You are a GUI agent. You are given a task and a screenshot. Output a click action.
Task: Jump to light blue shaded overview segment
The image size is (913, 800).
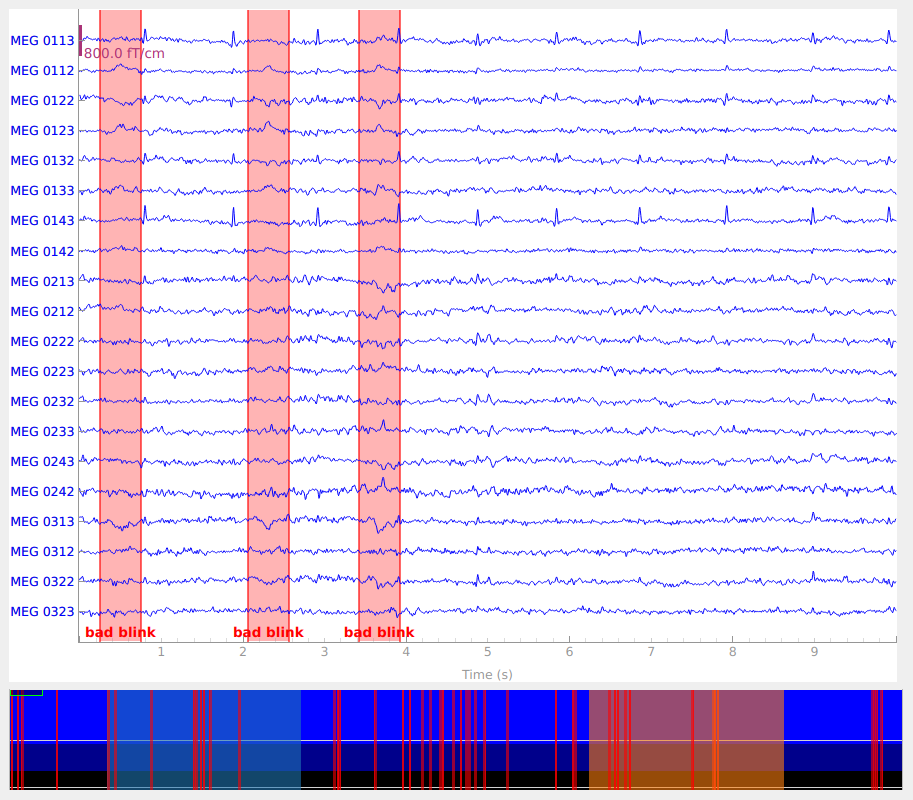pyautogui.click(x=204, y=738)
